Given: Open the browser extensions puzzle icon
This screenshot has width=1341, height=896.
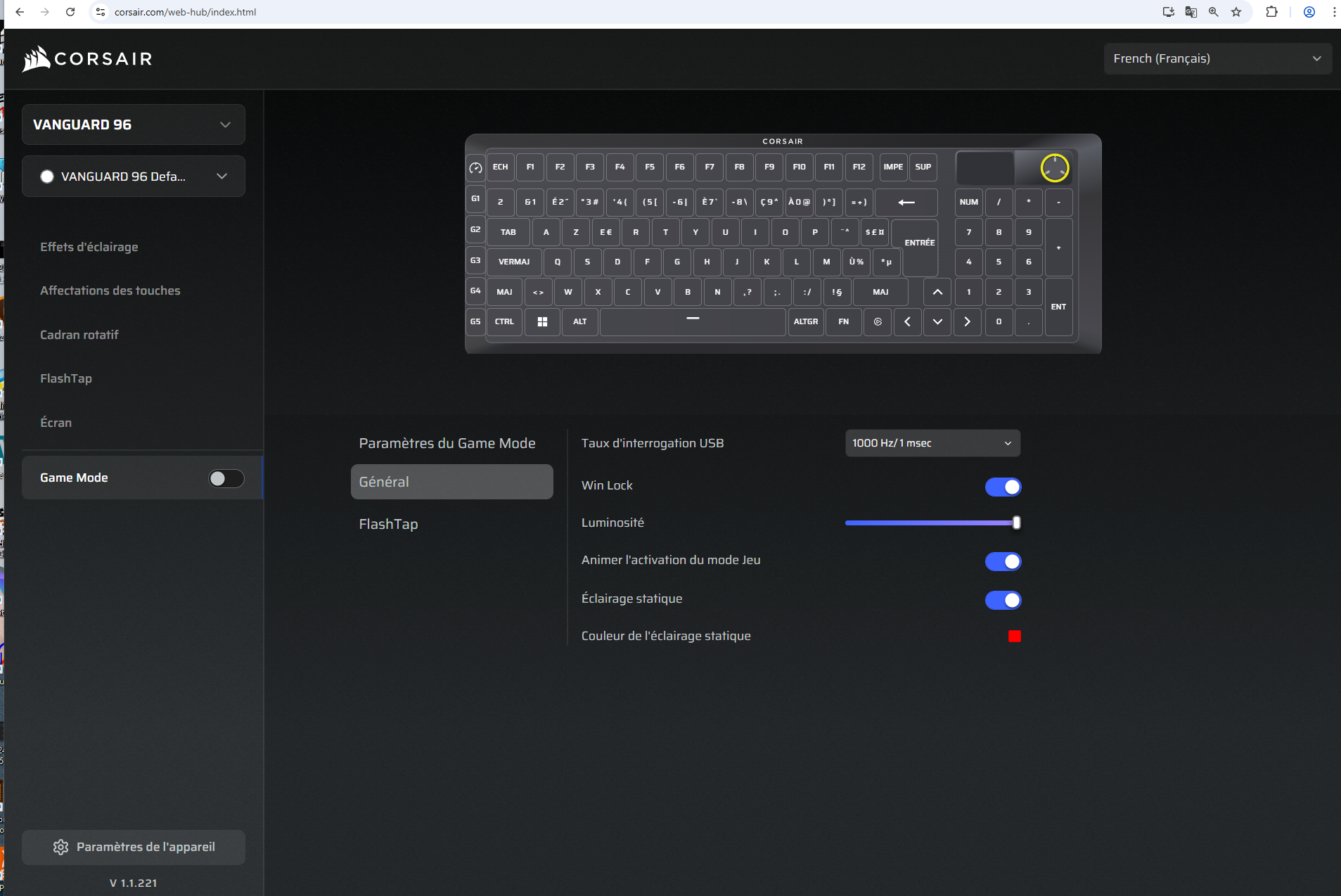Looking at the screenshot, I should (x=1271, y=12).
